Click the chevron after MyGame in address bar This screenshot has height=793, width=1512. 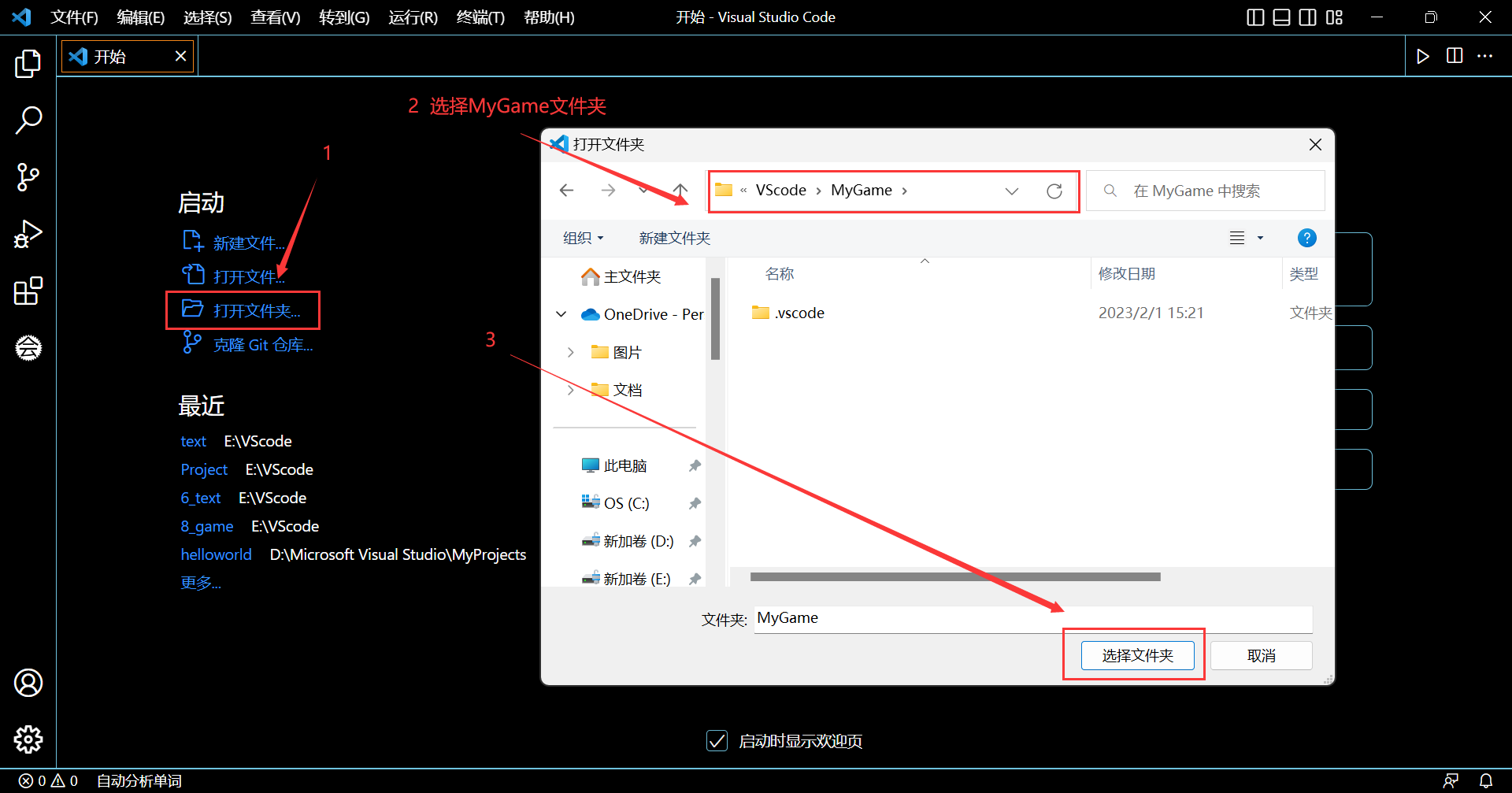(x=905, y=191)
